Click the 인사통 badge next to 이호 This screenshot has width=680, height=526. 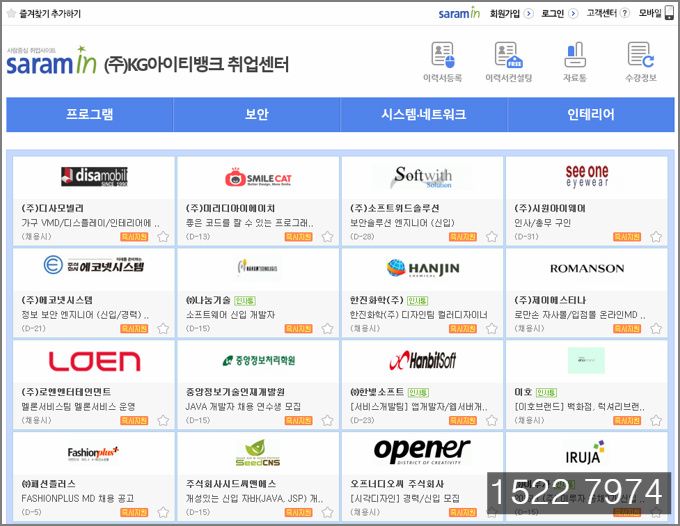click(x=546, y=392)
